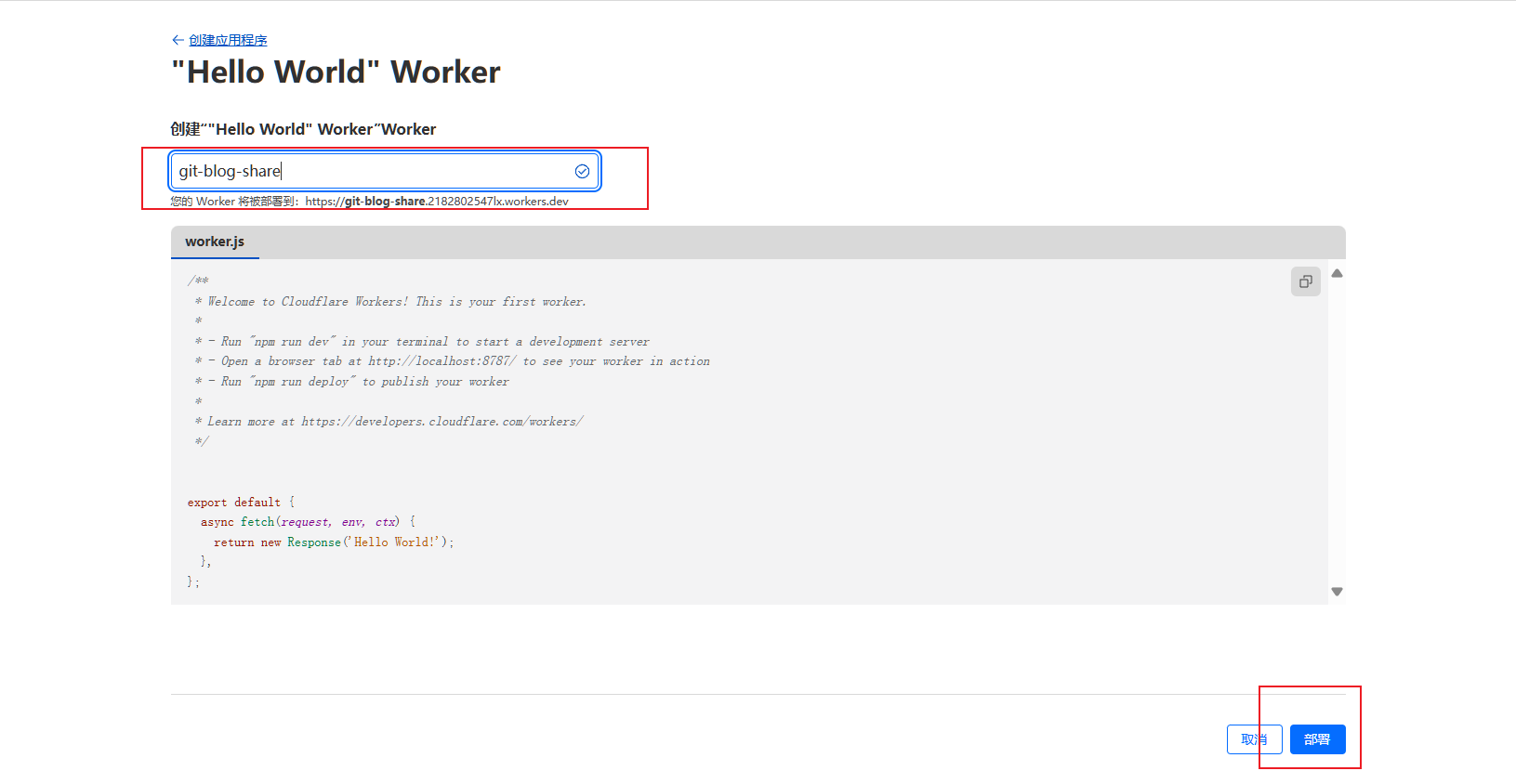Viewport: 1516px width, 784px height.
Task: Select the worker.js tab
Action: [215, 242]
